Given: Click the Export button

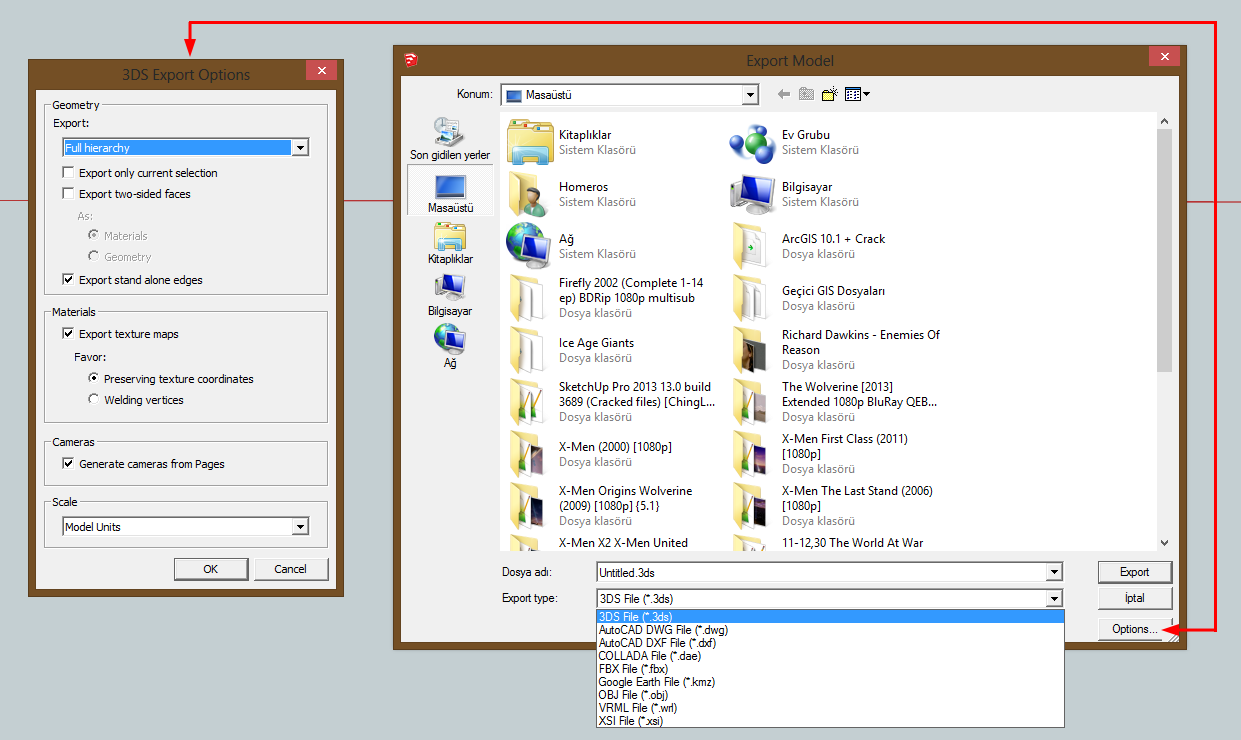Looking at the screenshot, I should (1134, 572).
